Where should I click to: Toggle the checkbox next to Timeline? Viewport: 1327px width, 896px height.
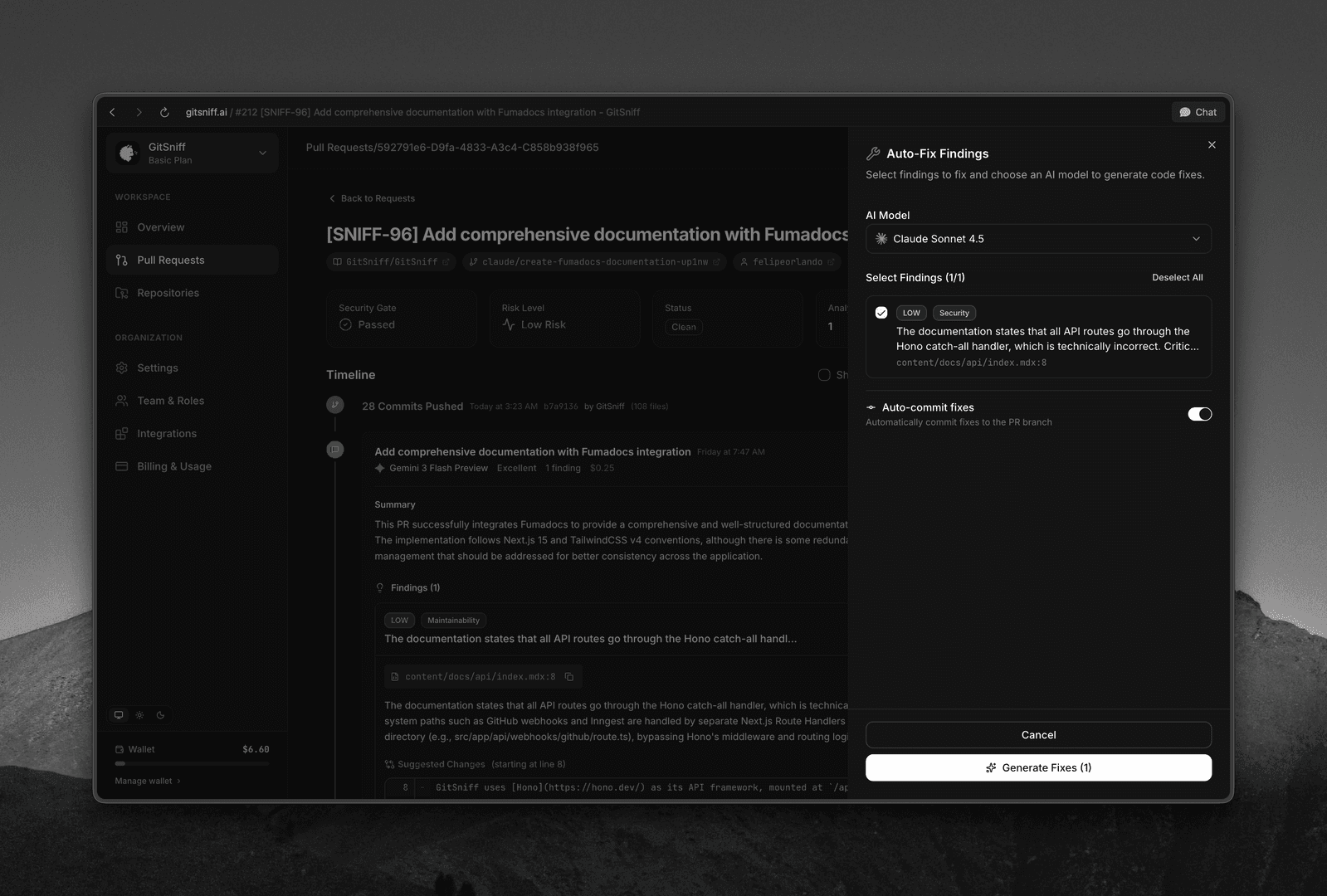click(824, 375)
